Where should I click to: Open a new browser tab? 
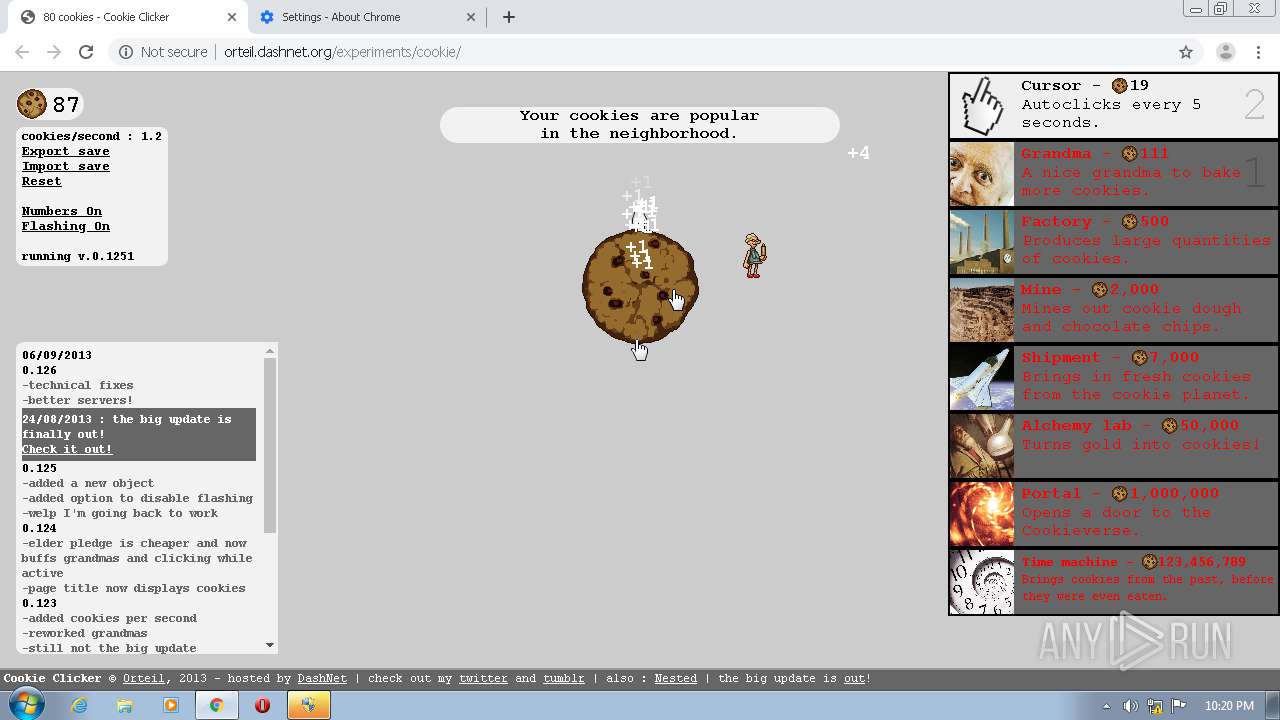click(x=509, y=17)
